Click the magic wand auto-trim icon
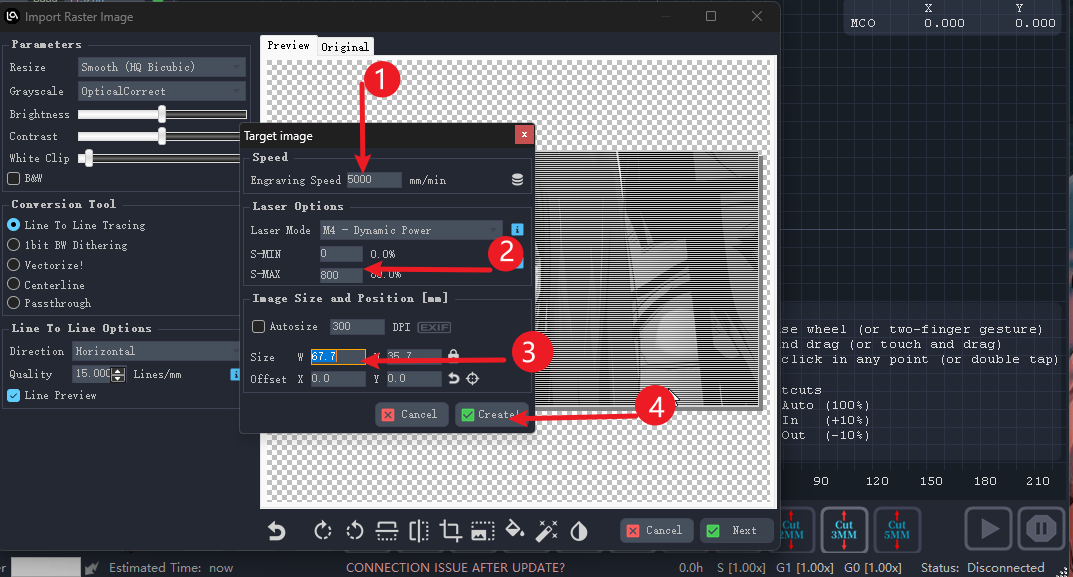1073x577 pixels. tap(546, 531)
